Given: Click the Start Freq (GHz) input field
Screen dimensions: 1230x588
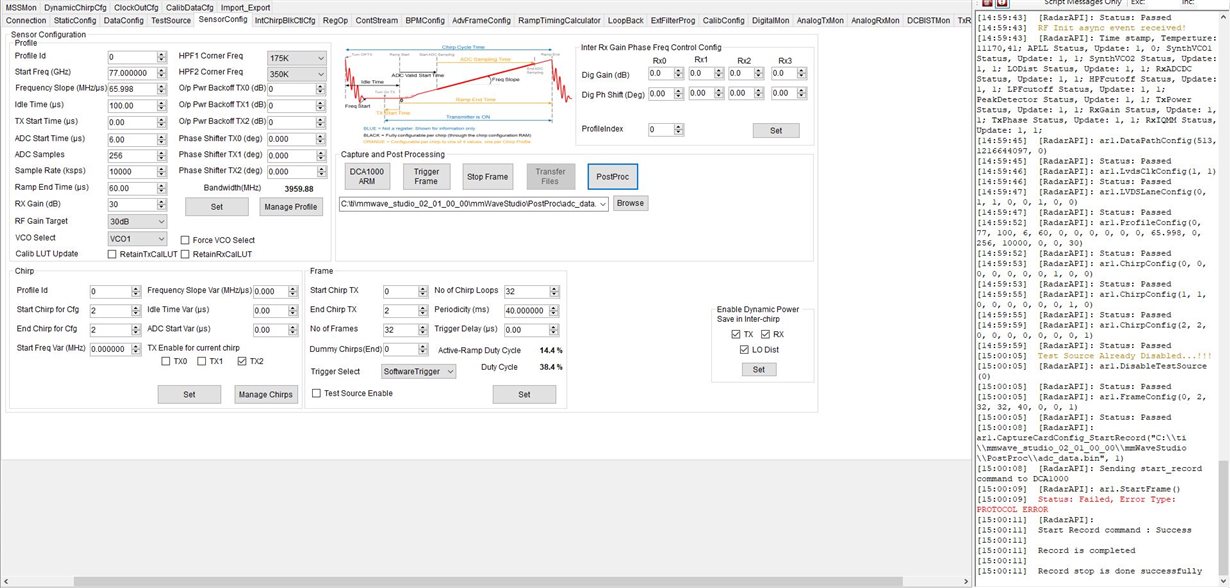Looking at the screenshot, I should click(x=136, y=73).
